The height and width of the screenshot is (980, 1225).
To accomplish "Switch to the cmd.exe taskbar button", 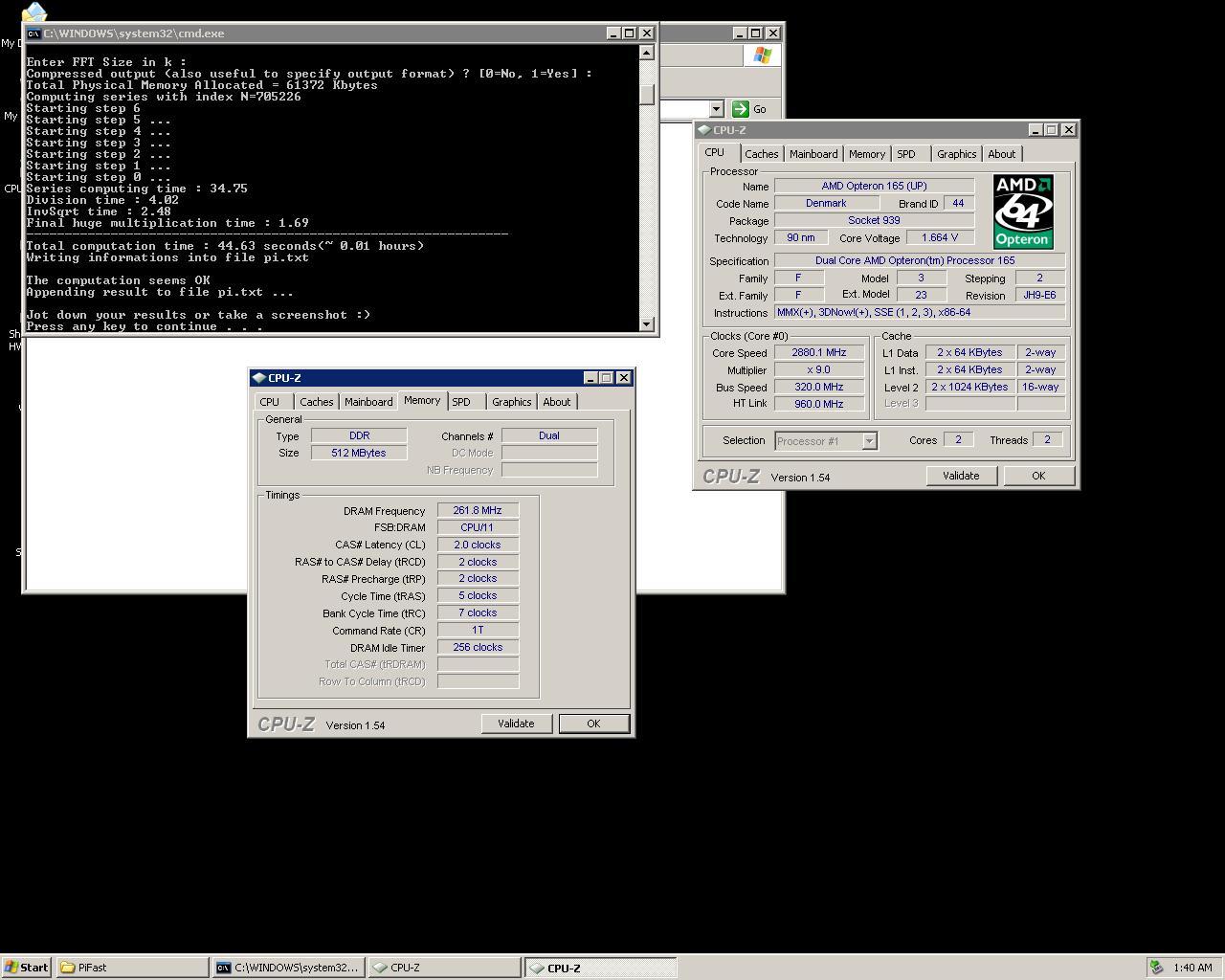I will click(x=288, y=968).
